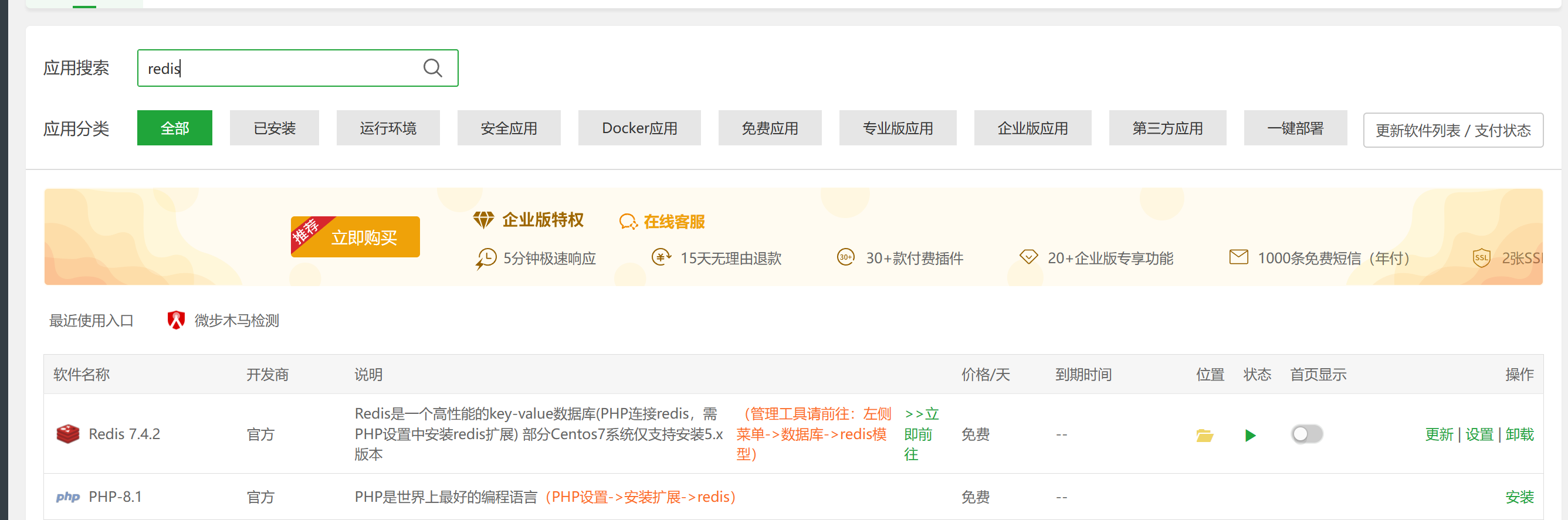Click the 在线客服 chat bubble icon
Screen dimensions: 1568x520
[x=628, y=222]
